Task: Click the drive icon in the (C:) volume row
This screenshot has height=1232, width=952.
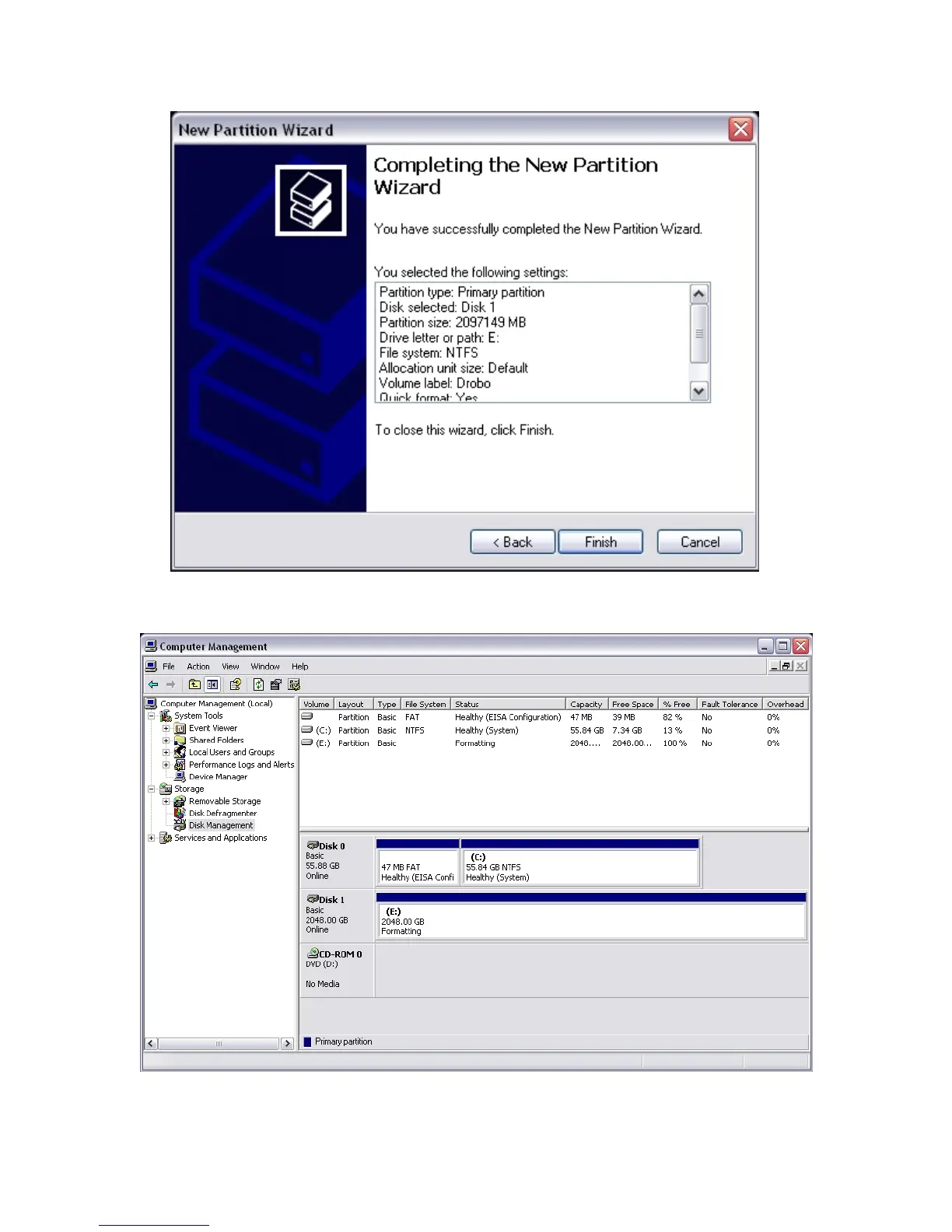Action: (x=307, y=730)
